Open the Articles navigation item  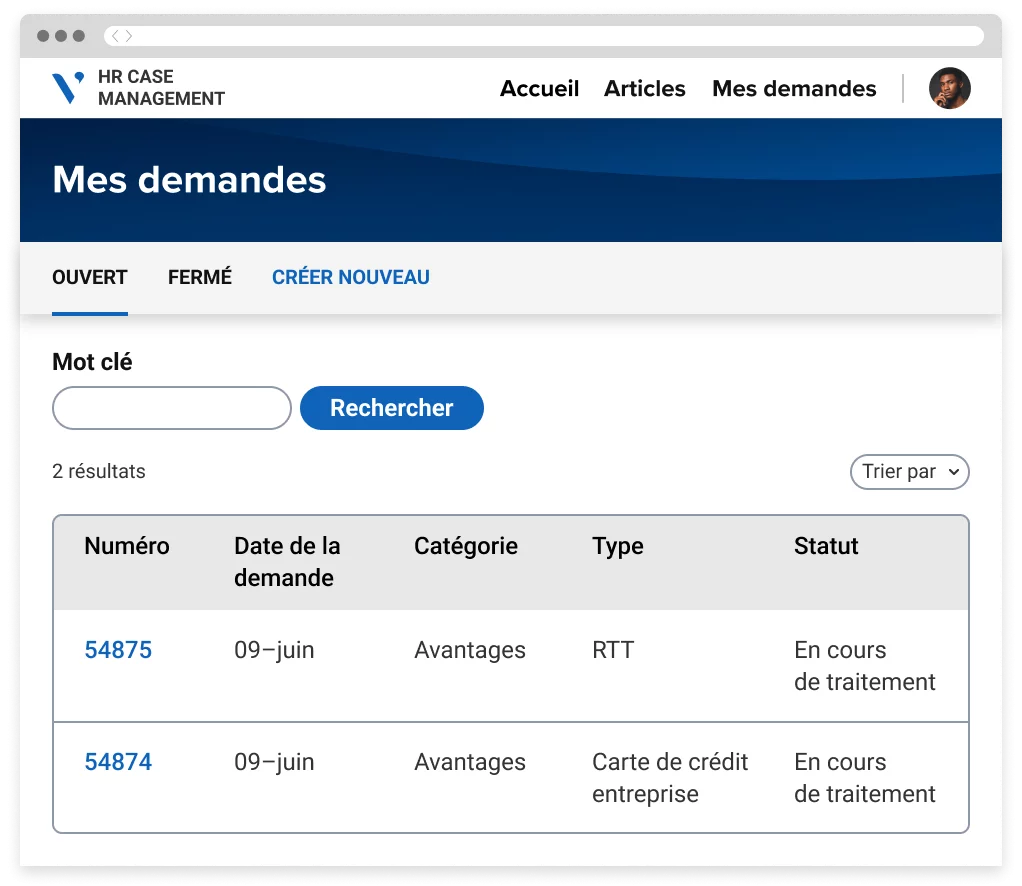point(644,88)
